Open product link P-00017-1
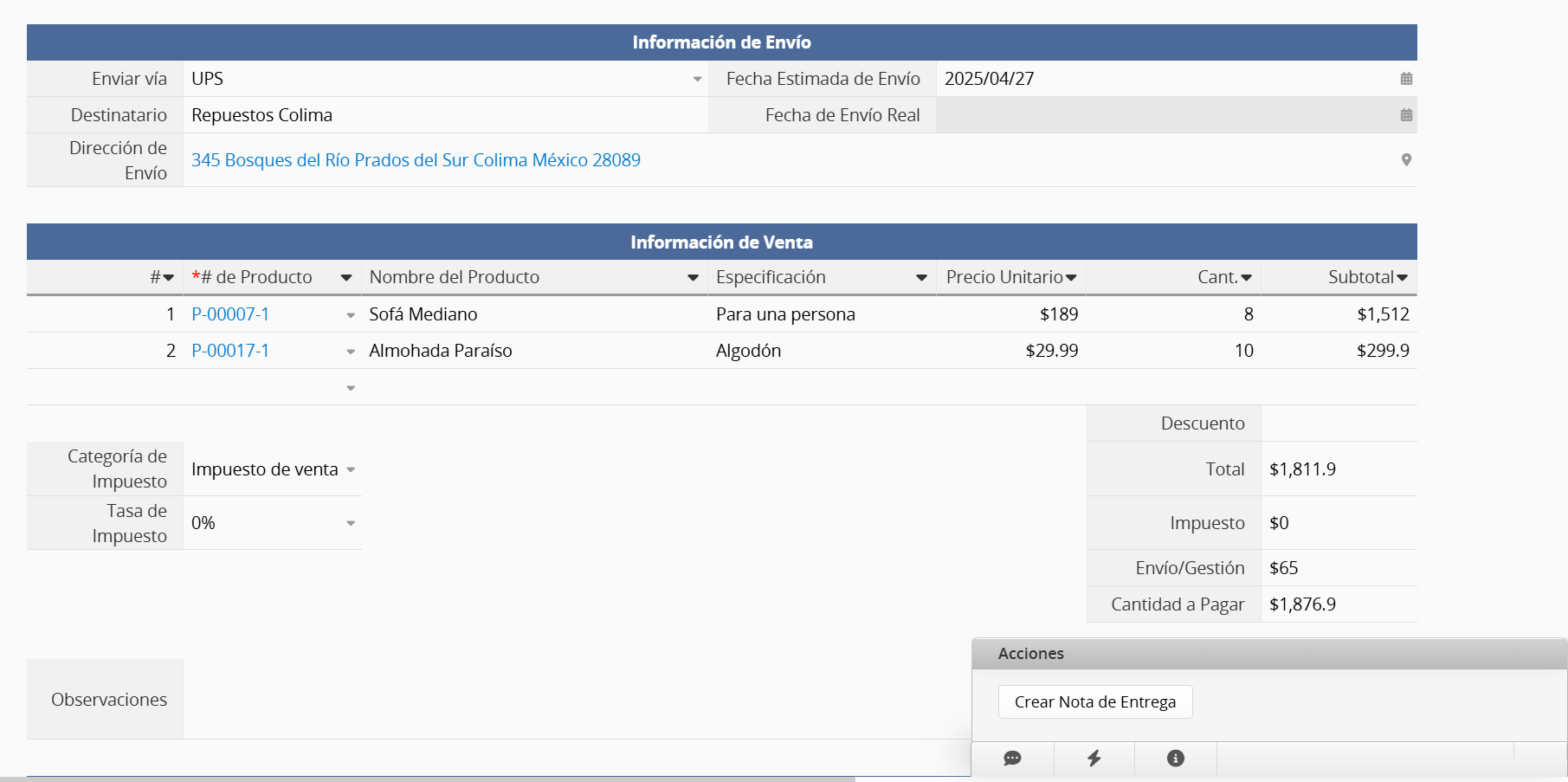 (230, 351)
